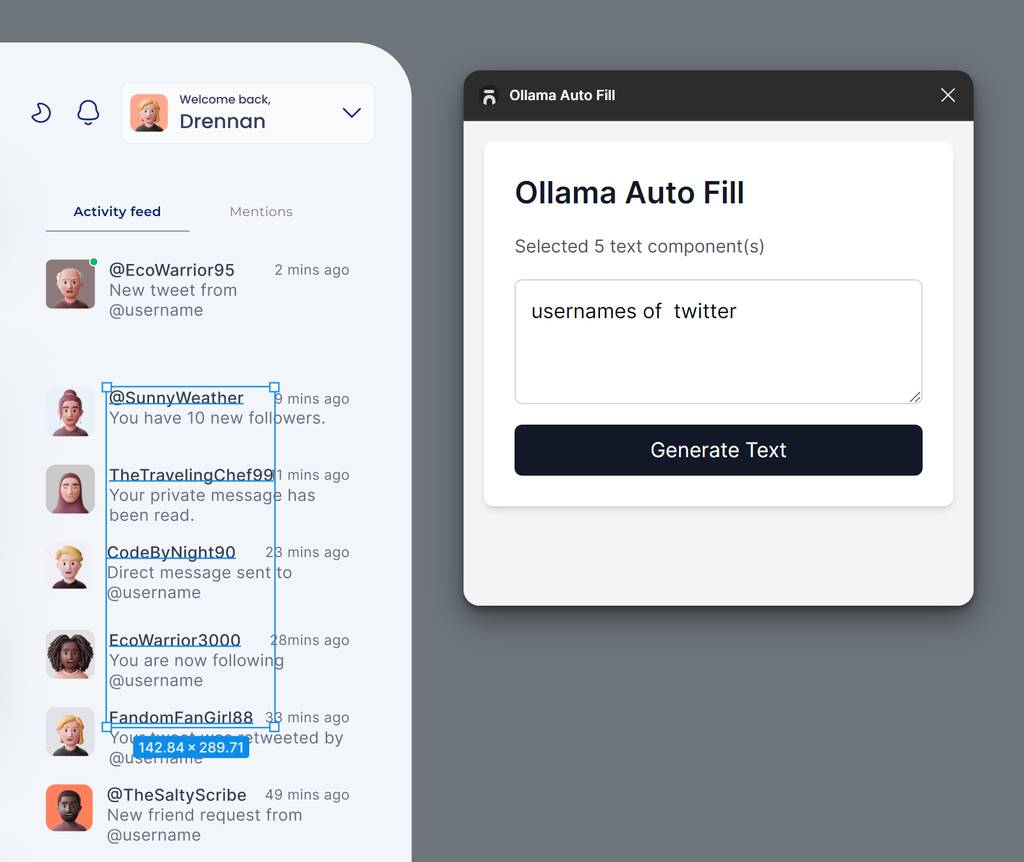Click the Ollama plugin logo icon

tap(489, 96)
